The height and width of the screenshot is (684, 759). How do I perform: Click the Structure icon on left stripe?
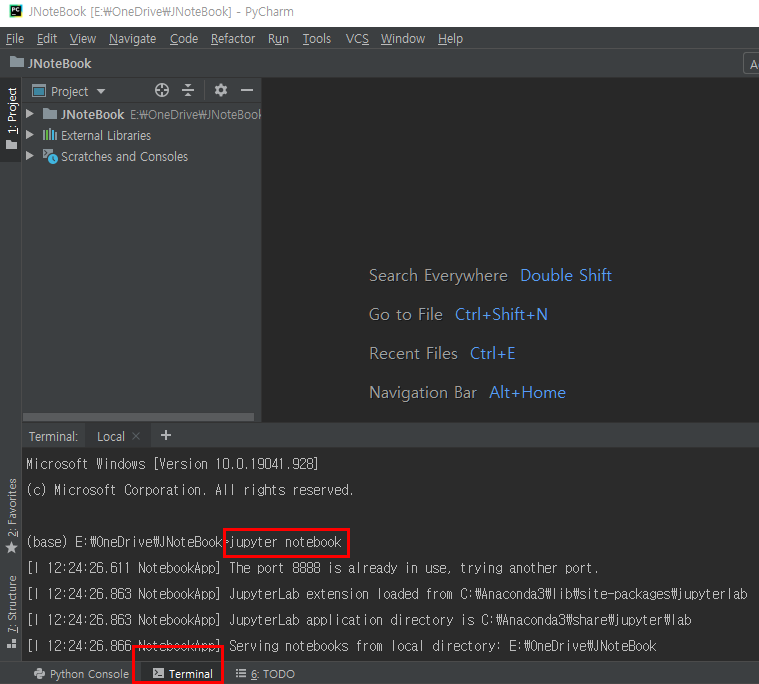[x=12, y=644]
